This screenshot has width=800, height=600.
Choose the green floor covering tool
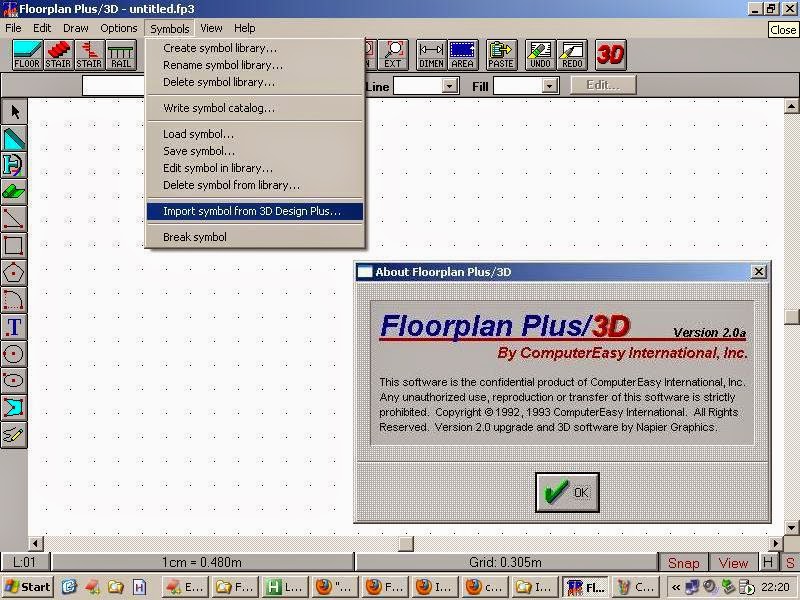coord(14,192)
